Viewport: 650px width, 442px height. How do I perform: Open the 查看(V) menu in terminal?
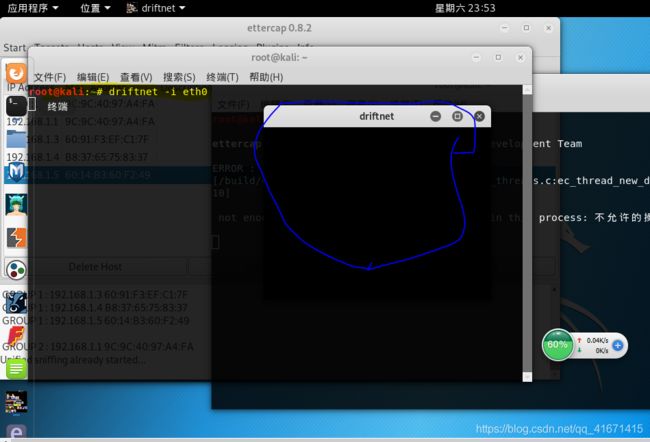(x=136, y=77)
